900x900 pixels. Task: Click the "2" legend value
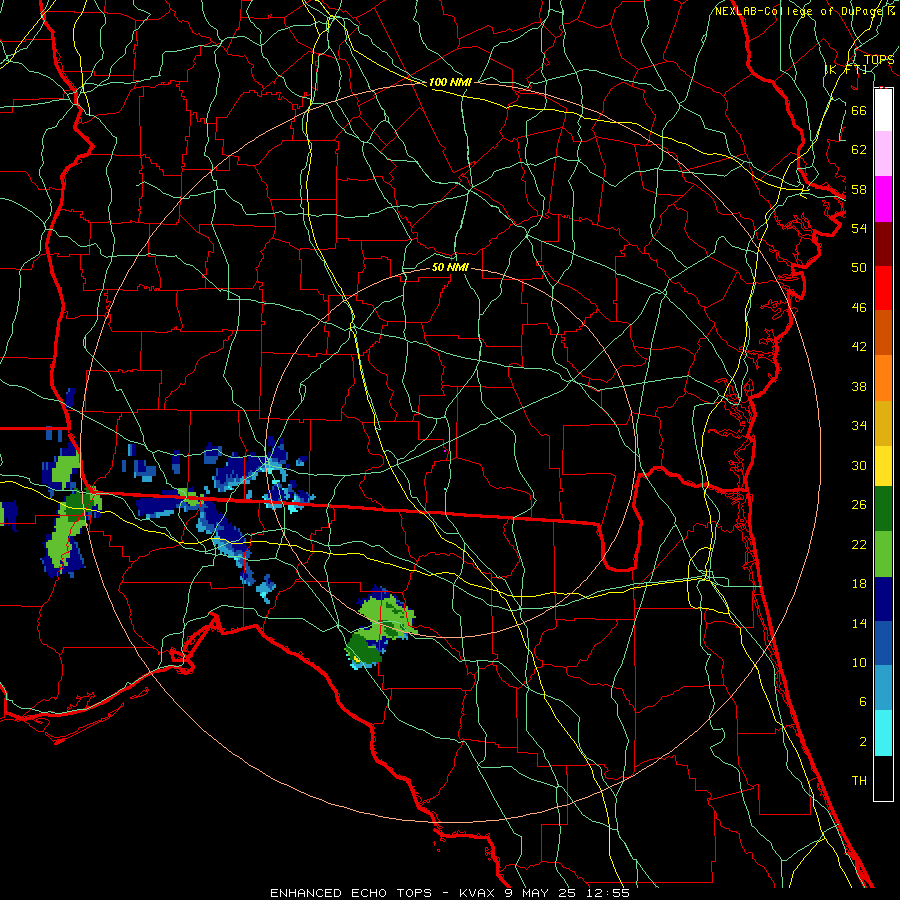863,742
